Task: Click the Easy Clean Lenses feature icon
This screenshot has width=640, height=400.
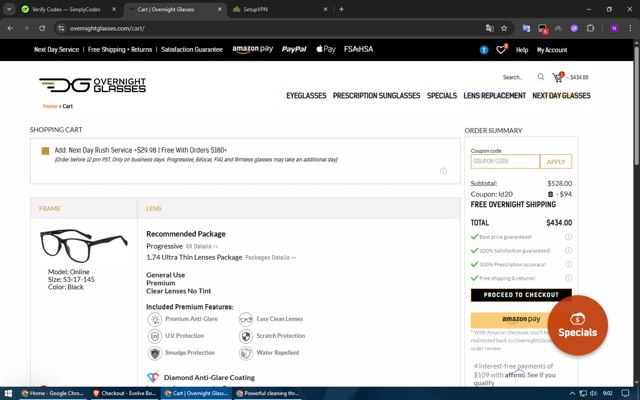Action: pyautogui.click(x=246, y=319)
